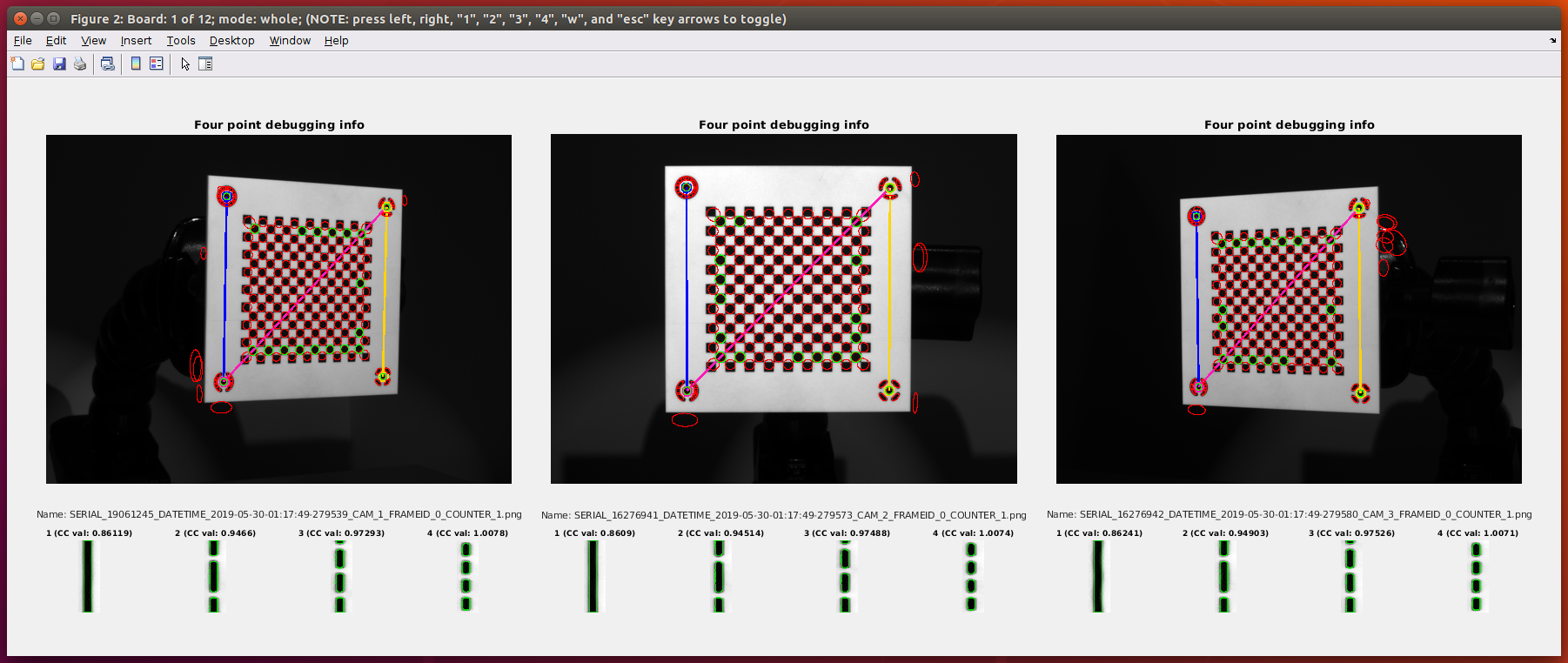This screenshot has height=663, width=1568.
Task: Click the New Figure toolbar icon
Action: point(17,64)
